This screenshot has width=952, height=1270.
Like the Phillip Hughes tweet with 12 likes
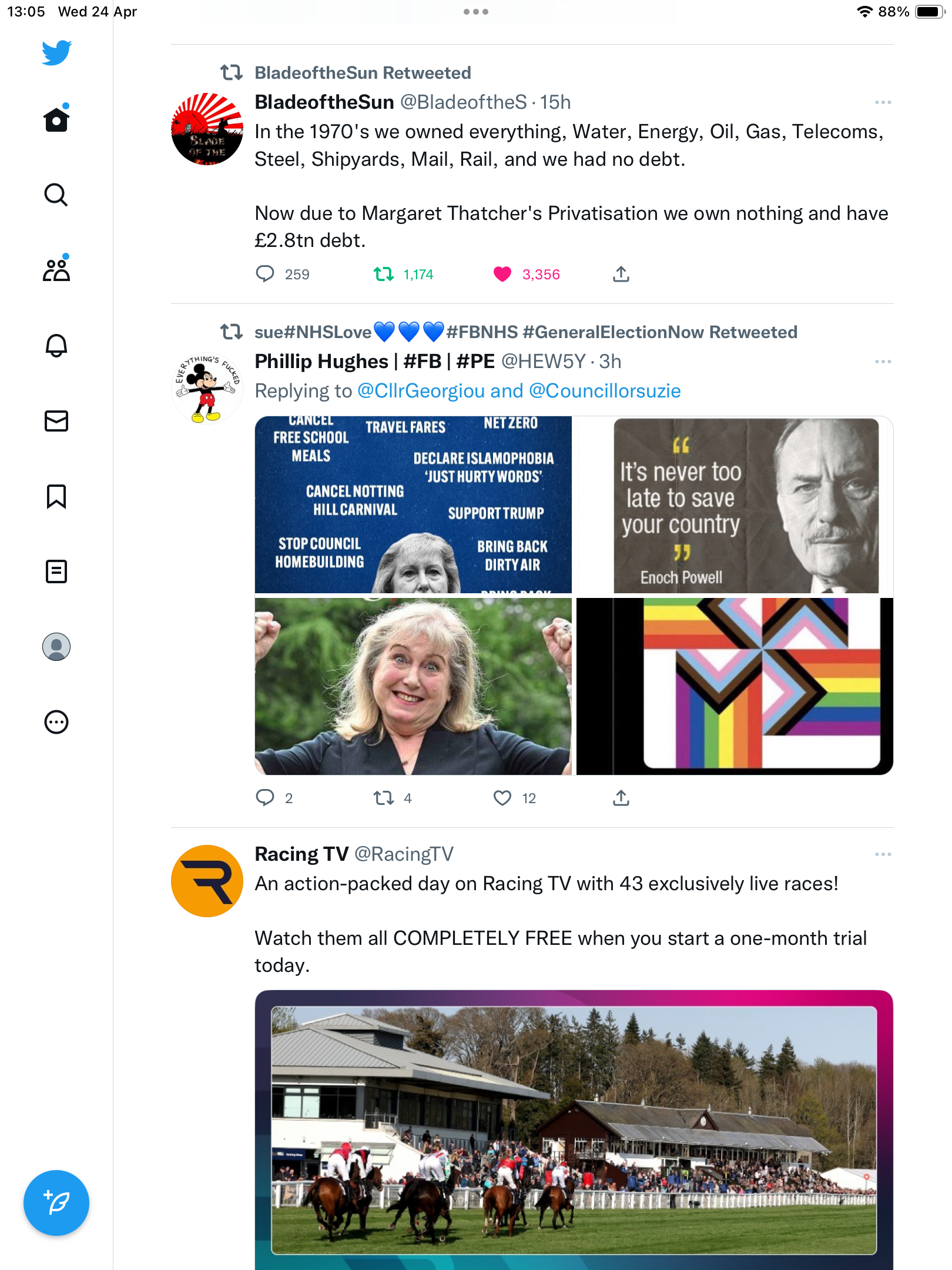(x=502, y=798)
